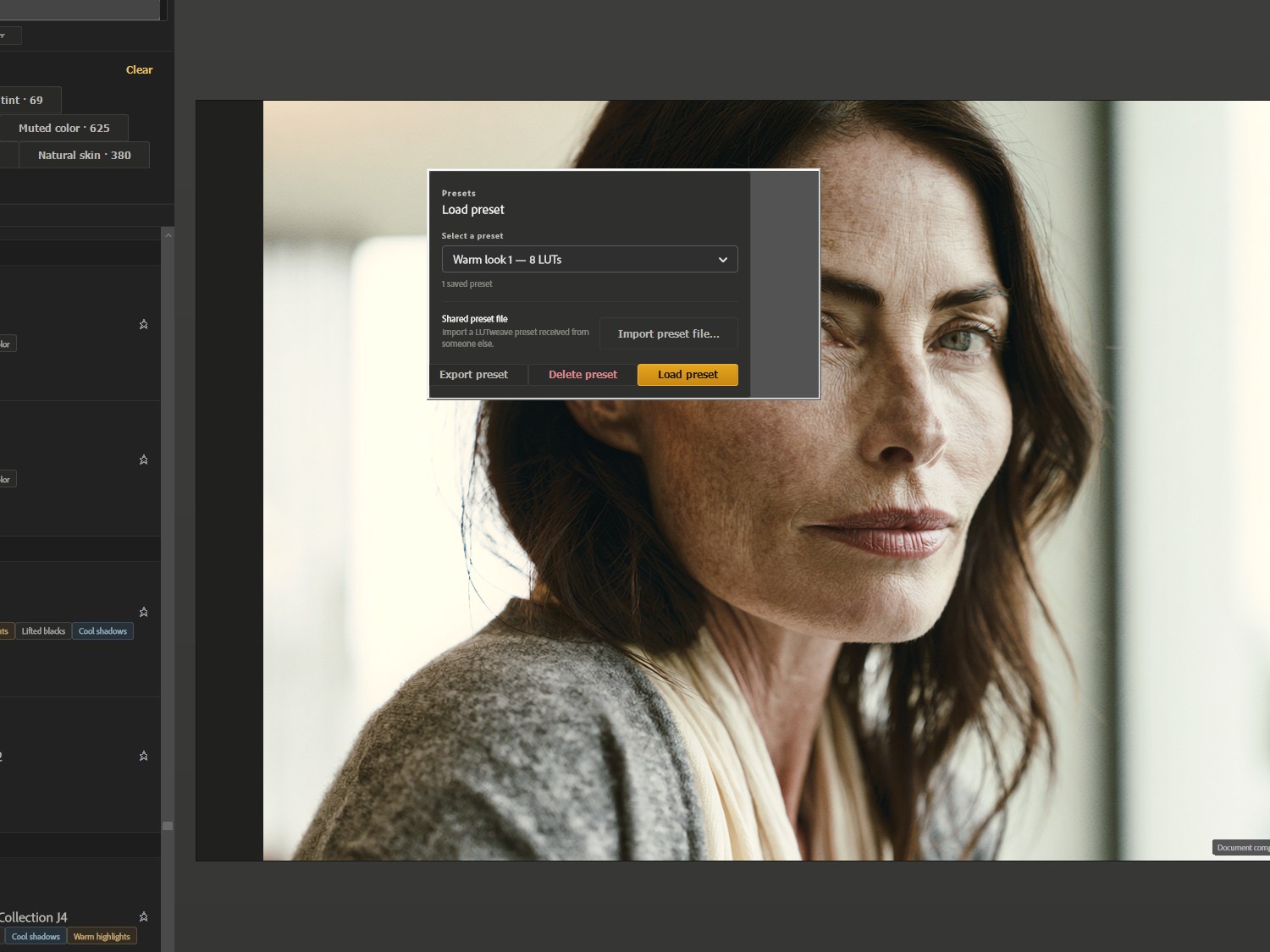Click star icon above Lifted blacks tag
The image size is (1270, 952).
coord(143,612)
